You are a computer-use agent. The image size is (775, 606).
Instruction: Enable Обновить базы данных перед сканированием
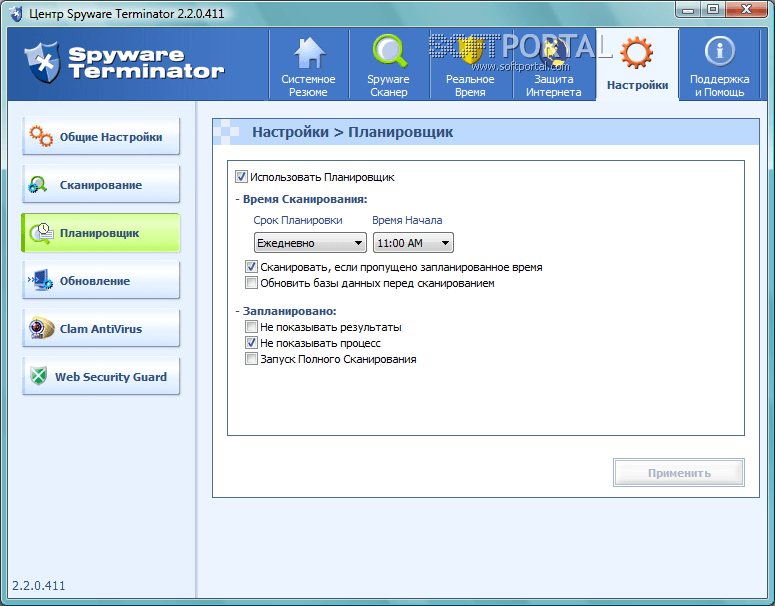[251, 283]
